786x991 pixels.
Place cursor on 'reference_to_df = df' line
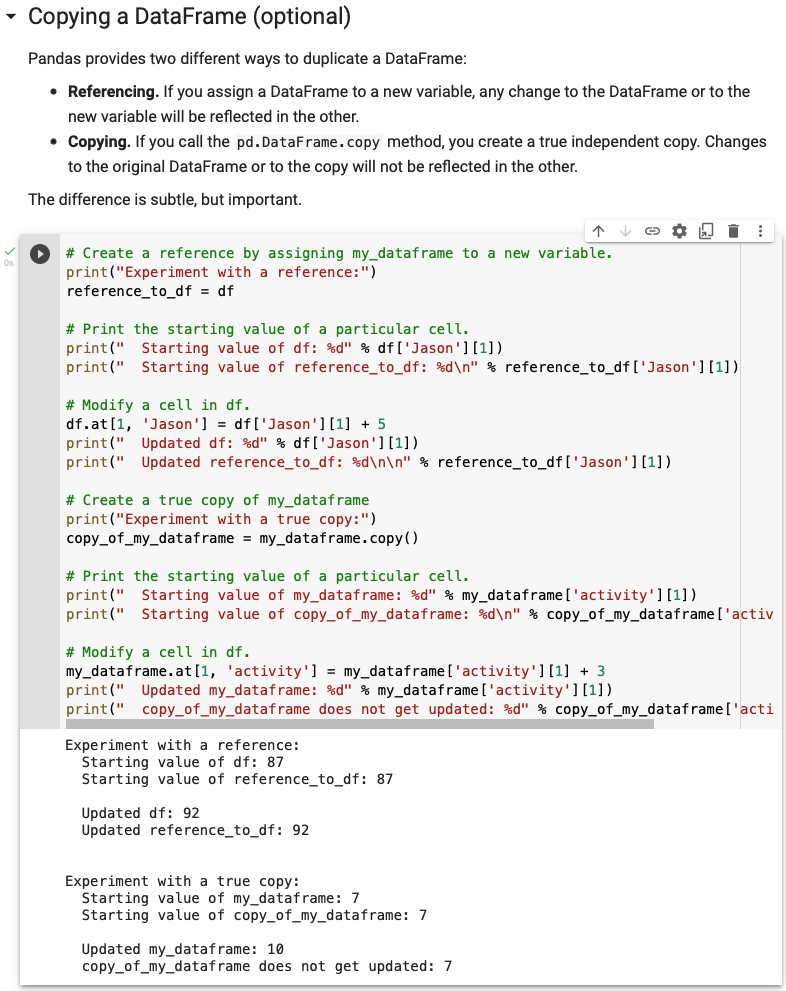(x=150, y=291)
